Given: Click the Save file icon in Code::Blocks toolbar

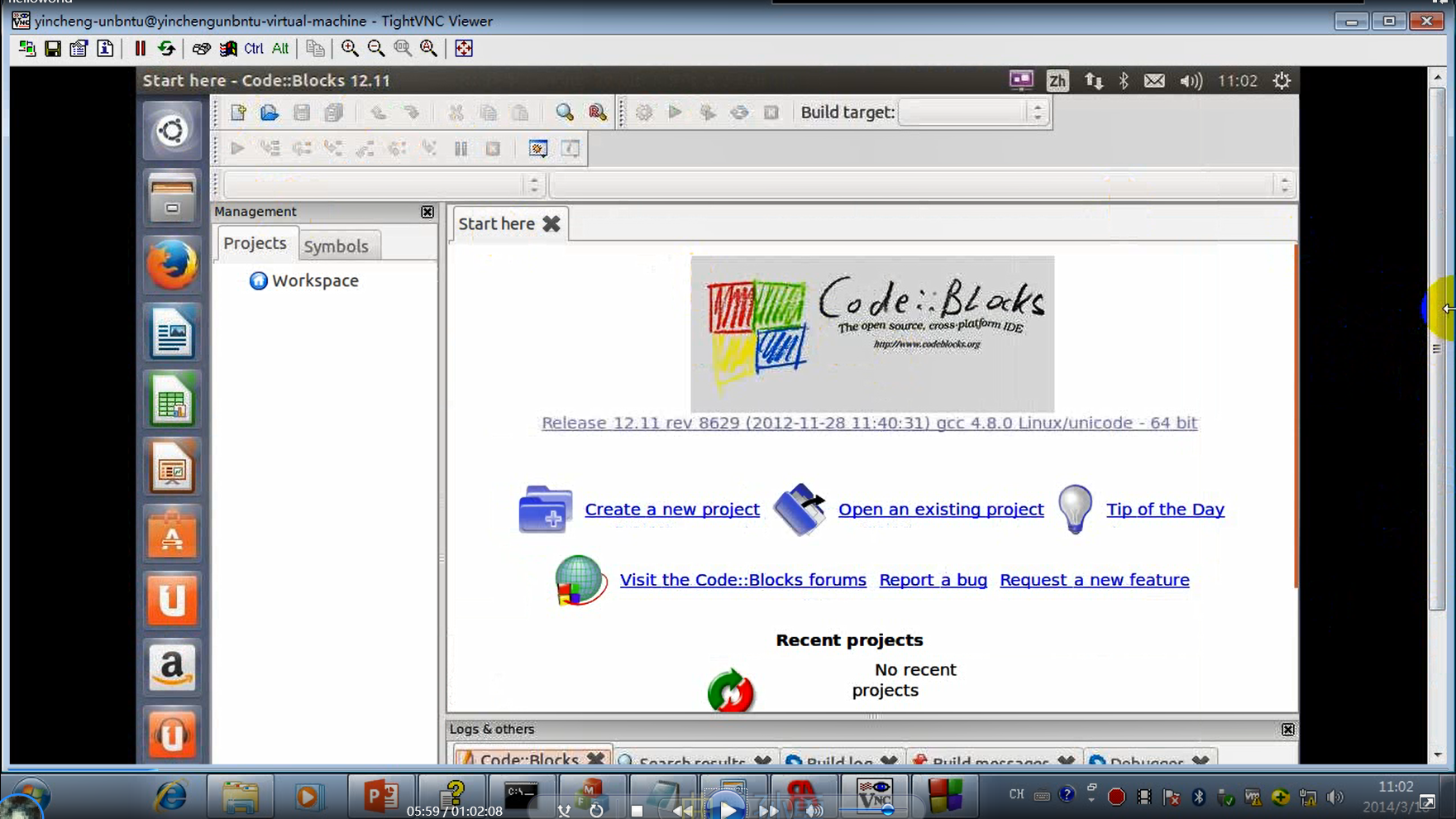Looking at the screenshot, I should coord(302,113).
